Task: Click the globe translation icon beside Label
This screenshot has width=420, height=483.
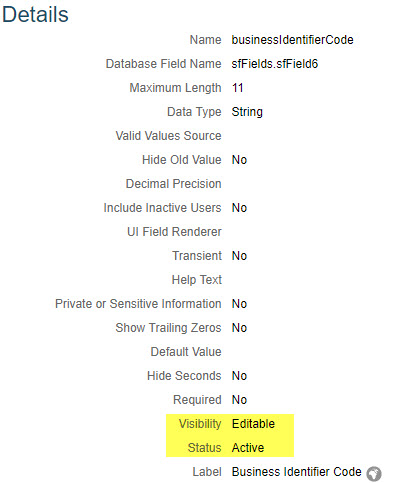Action: [374, 473]
